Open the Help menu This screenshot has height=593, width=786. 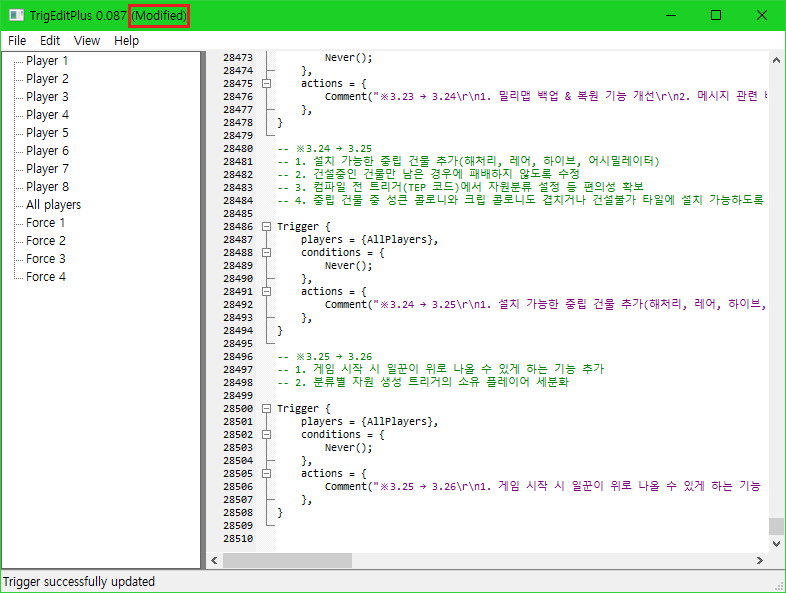click(127, 41)
